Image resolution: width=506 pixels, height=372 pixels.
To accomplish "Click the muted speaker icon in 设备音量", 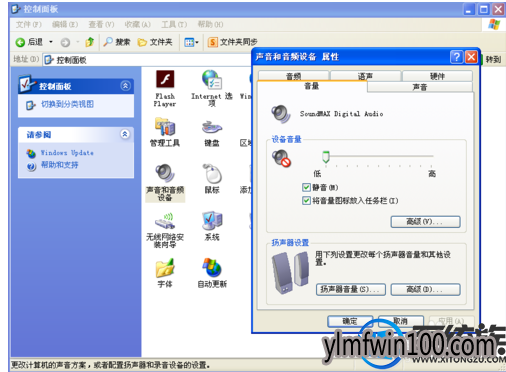I will tap(281, 158).
